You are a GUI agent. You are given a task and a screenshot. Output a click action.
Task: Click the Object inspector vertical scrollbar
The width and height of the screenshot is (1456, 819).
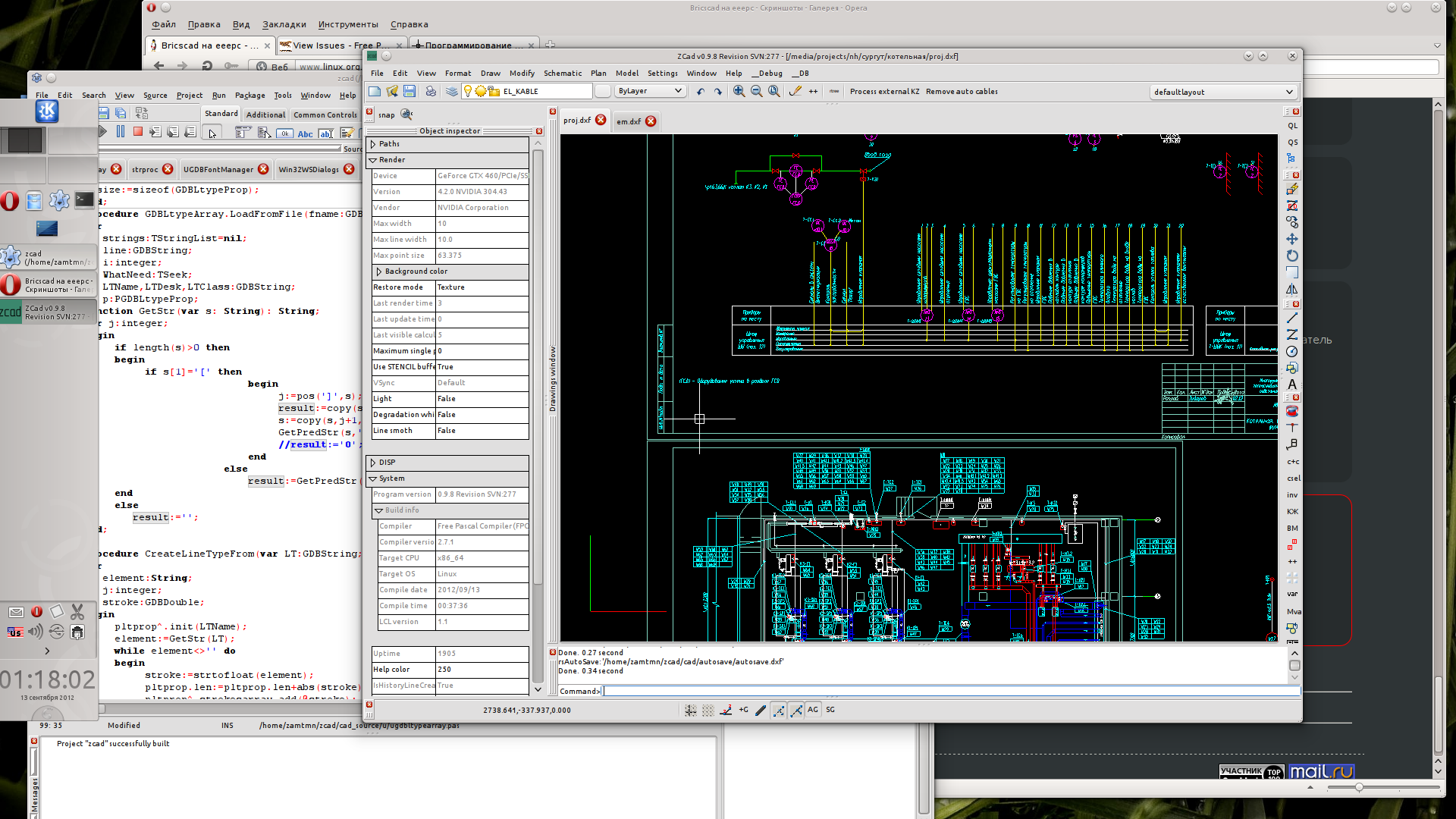pos(538,368)
